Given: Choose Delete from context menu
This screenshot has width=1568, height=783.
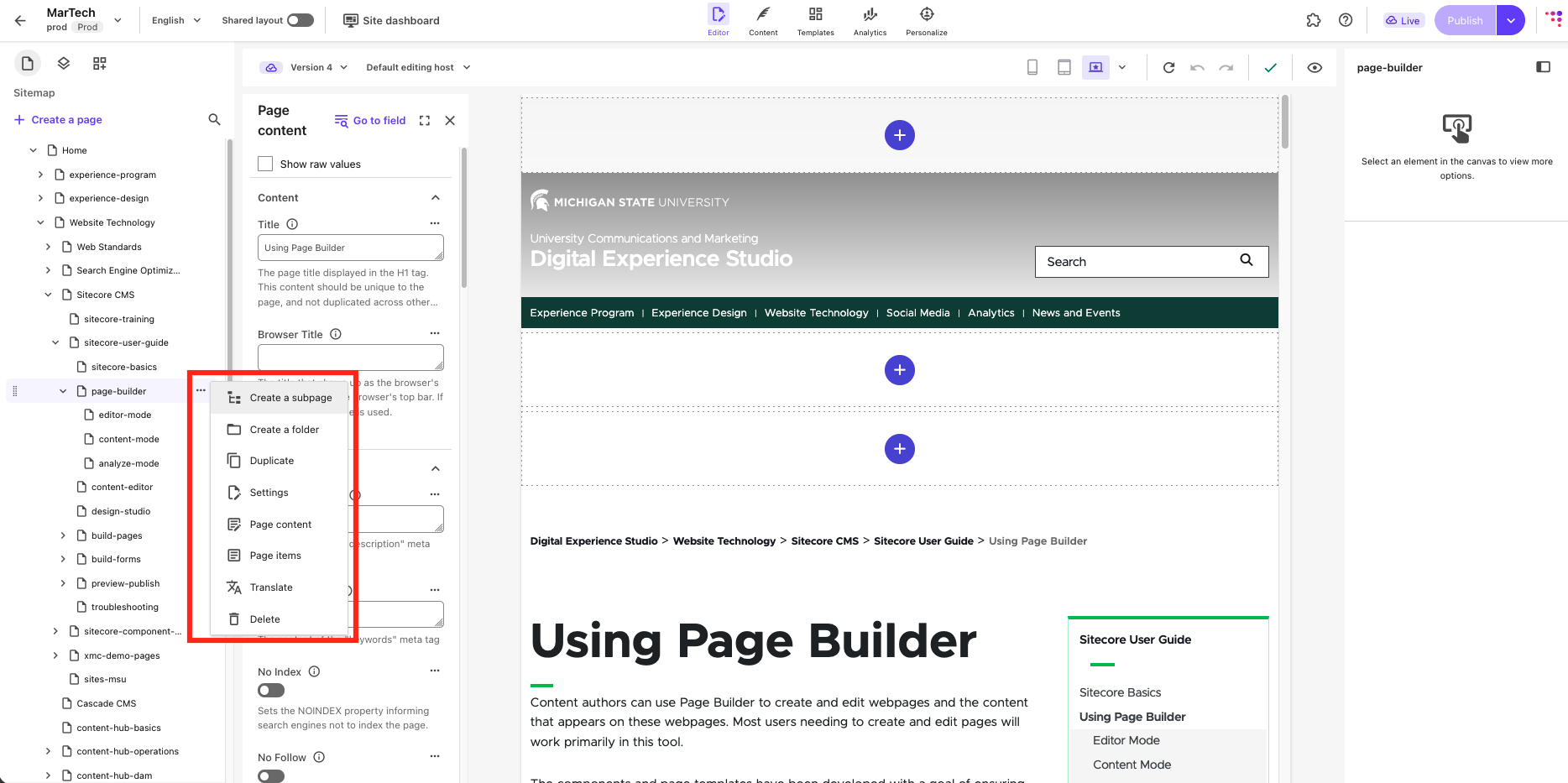Looking at the screenshot, I should [279, 619].
